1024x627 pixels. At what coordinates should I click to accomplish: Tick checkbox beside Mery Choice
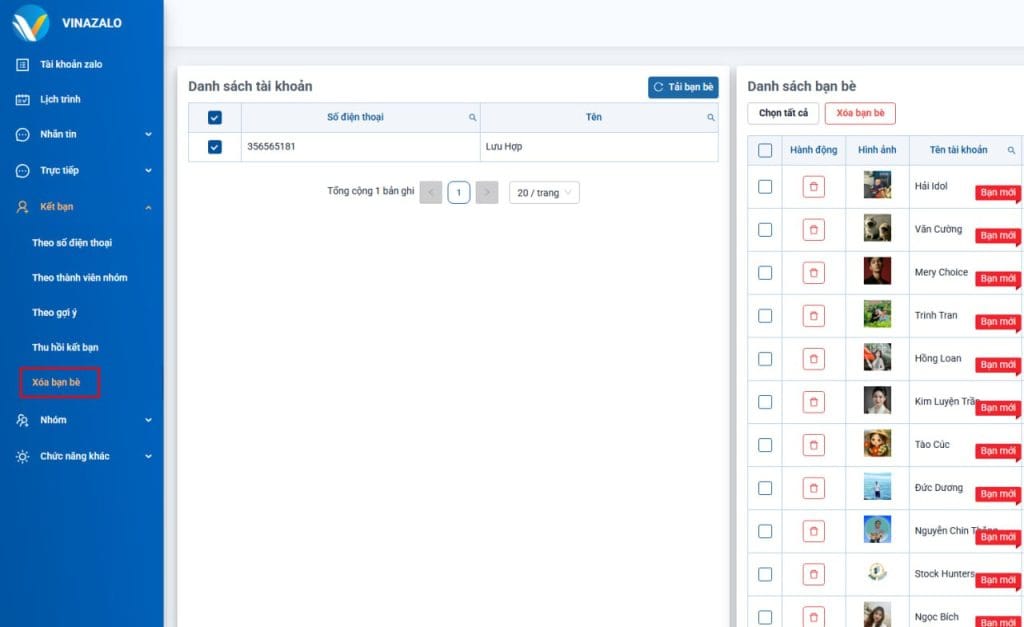[x=765, y=273]
